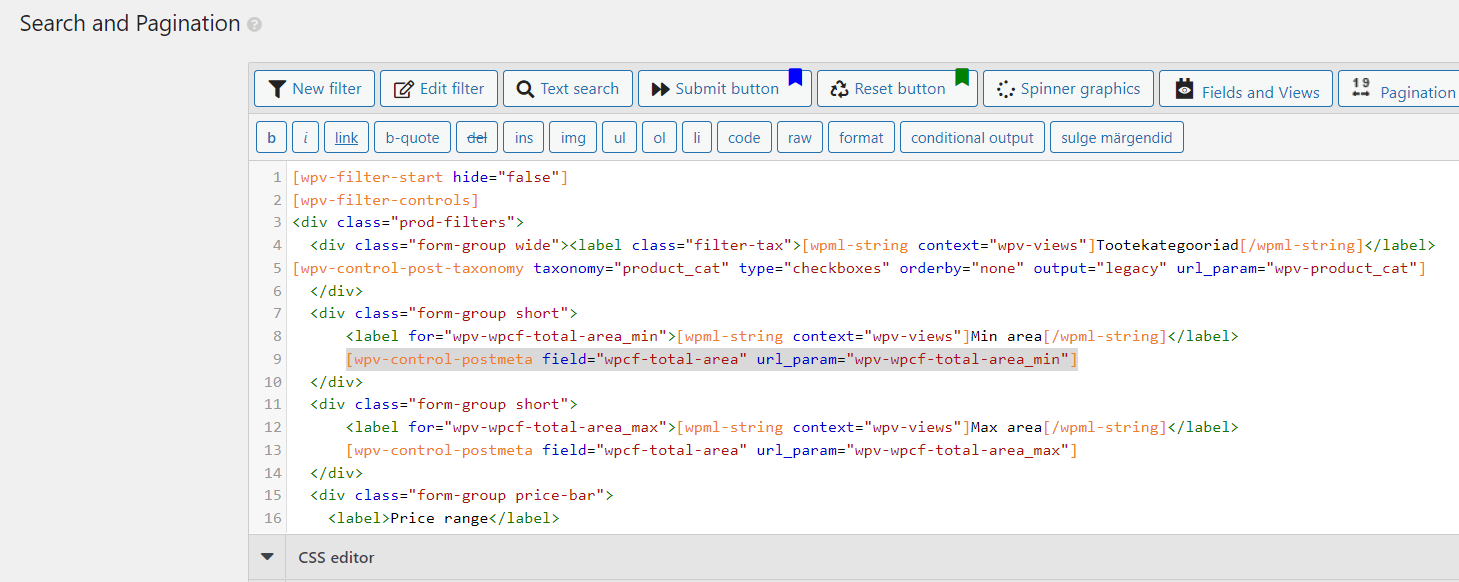This screenshot has width=1459, height=582.
Task: Click the Tootekategooriad label text
Action: pos(1168,245)
